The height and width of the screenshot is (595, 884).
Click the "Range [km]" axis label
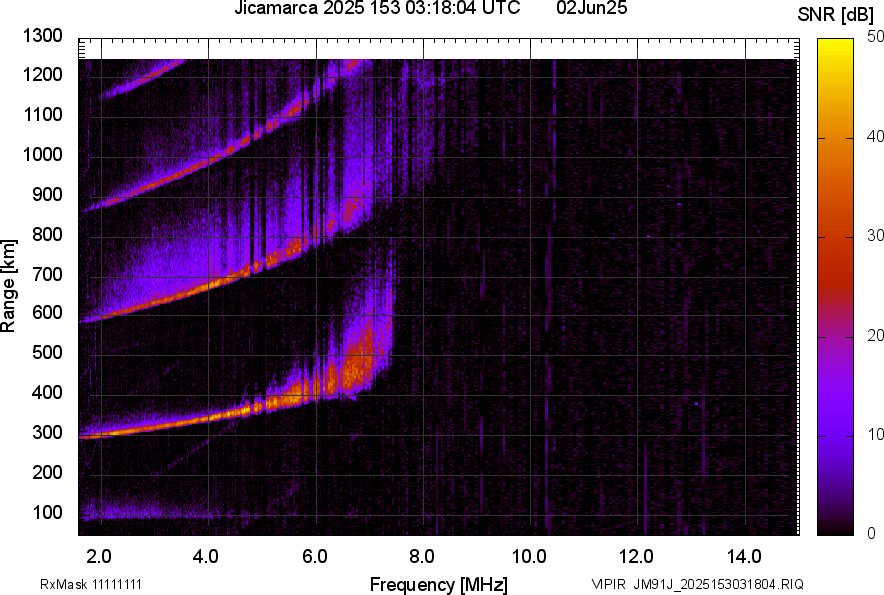pos(8,286)
